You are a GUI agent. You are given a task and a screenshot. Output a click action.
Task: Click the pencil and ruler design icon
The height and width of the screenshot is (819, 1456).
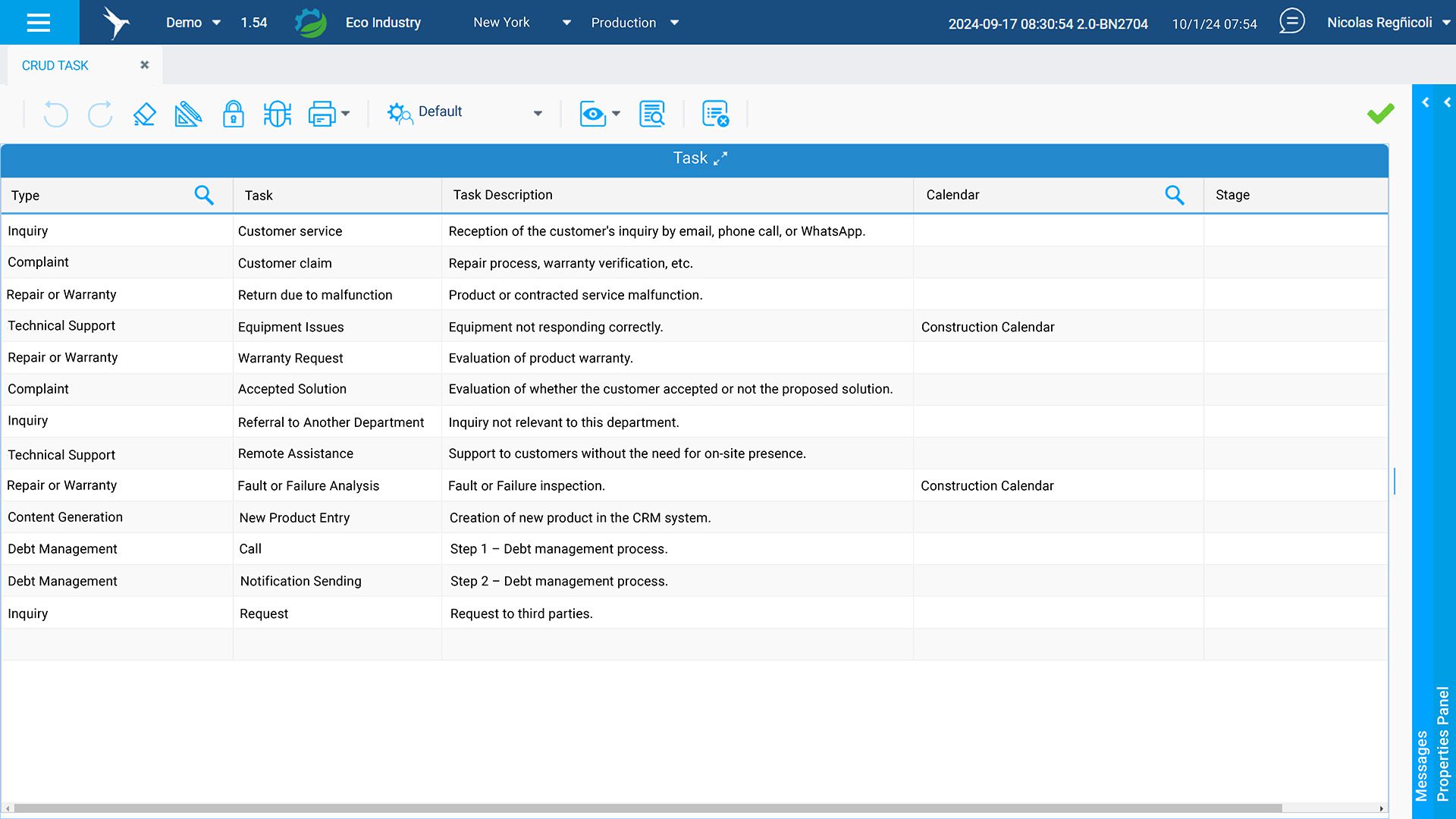point(188,114)
